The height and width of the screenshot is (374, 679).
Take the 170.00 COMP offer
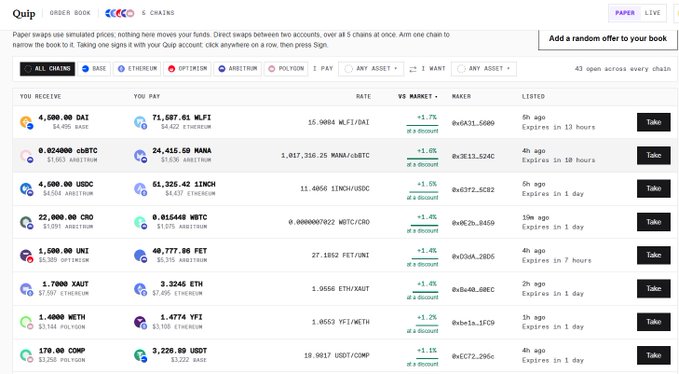(x=653, y=355)
